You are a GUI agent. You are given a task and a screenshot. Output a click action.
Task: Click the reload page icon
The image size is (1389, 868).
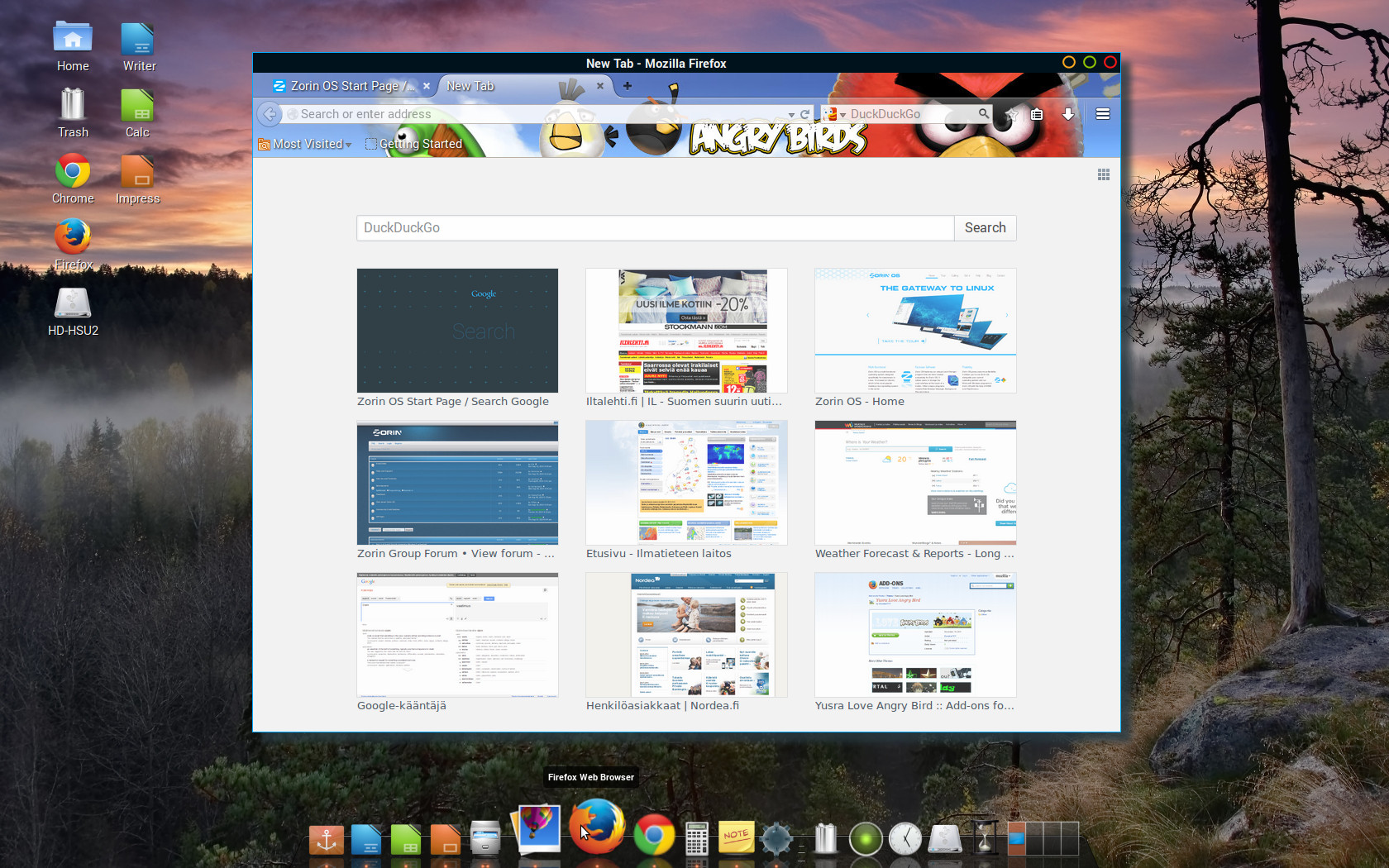[x=804, y=114]
